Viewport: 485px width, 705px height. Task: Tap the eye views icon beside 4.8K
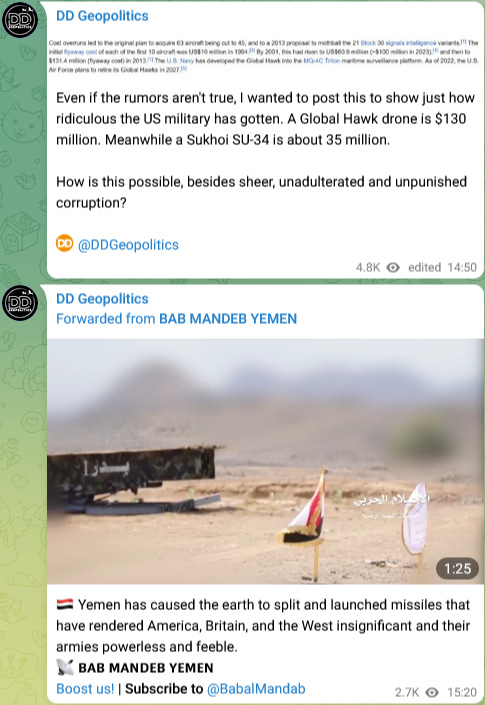point(393,268)
